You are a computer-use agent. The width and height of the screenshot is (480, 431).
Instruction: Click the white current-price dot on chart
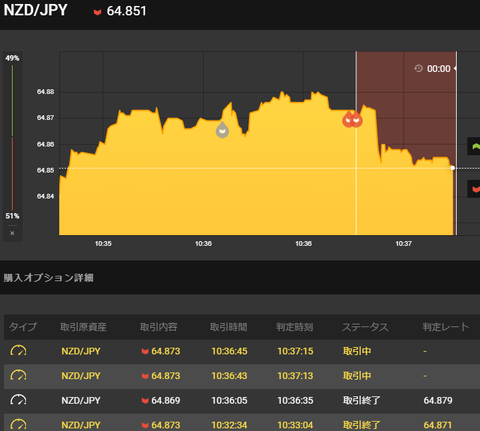[x=453, y=168]
